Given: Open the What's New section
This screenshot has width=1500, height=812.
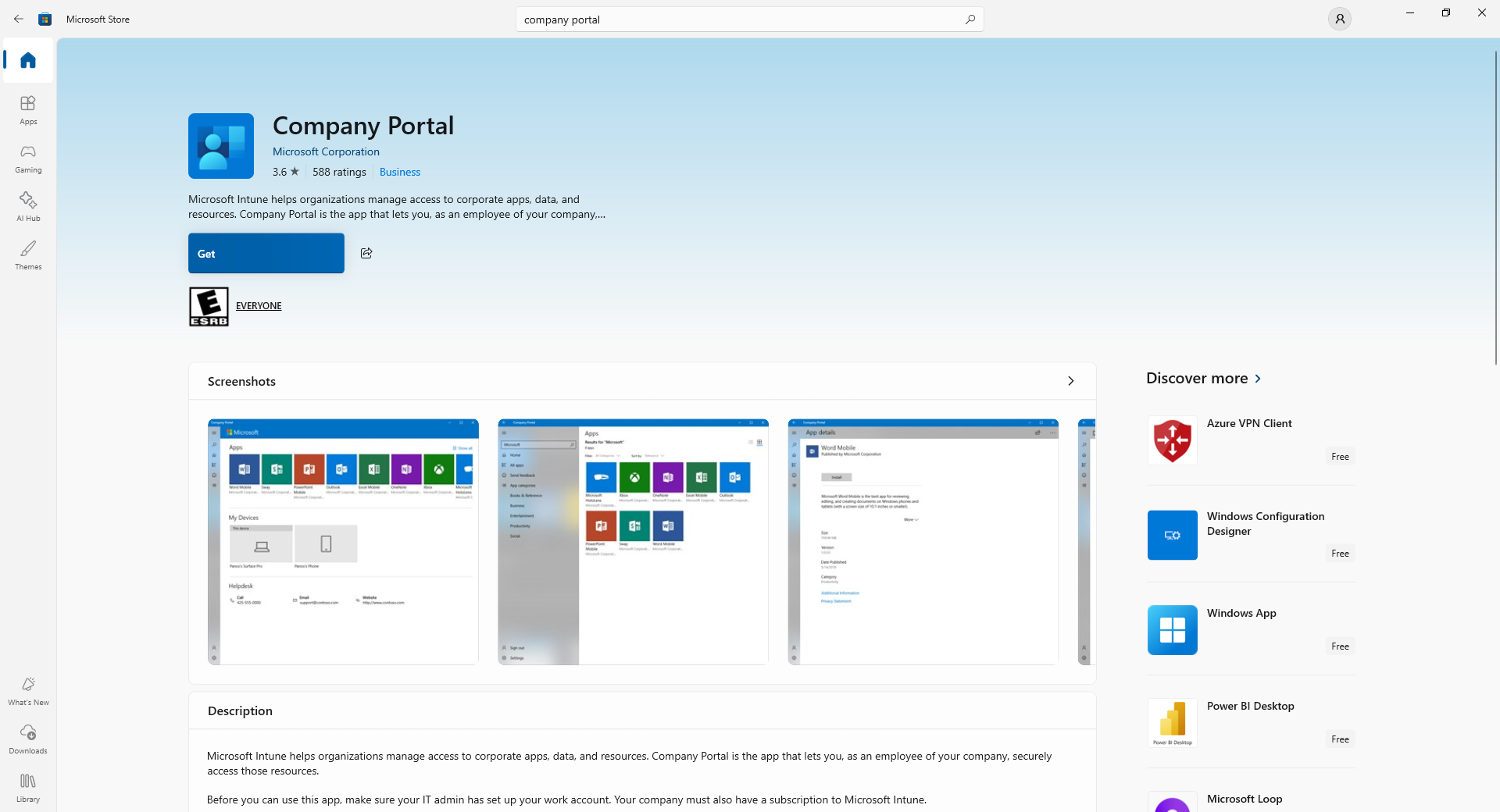Looking at the screenshot, I should [x=27, y=690].
